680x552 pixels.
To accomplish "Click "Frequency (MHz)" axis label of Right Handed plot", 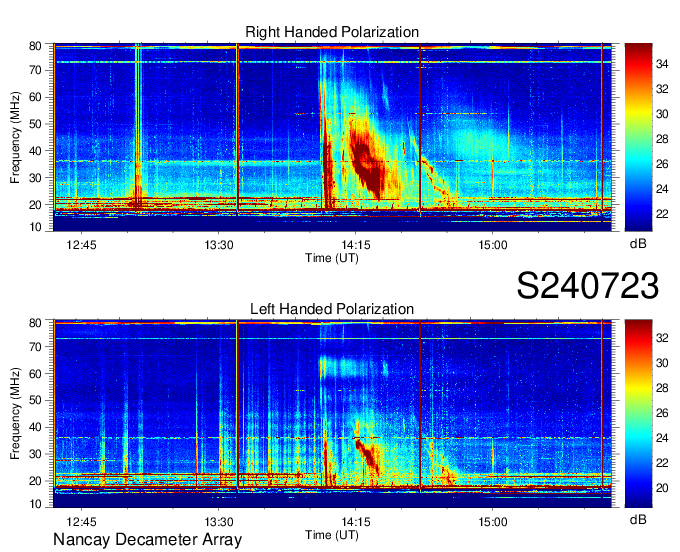I will pyautogui.click(x=15, y=137).
